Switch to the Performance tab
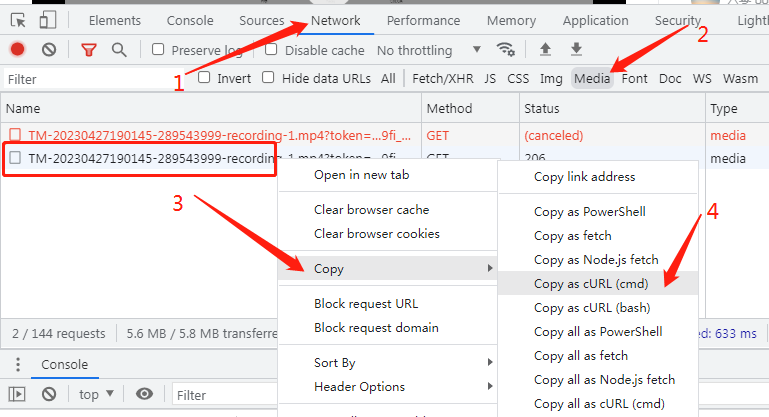Viewport: 769px width, 417px height. [423, 20]
